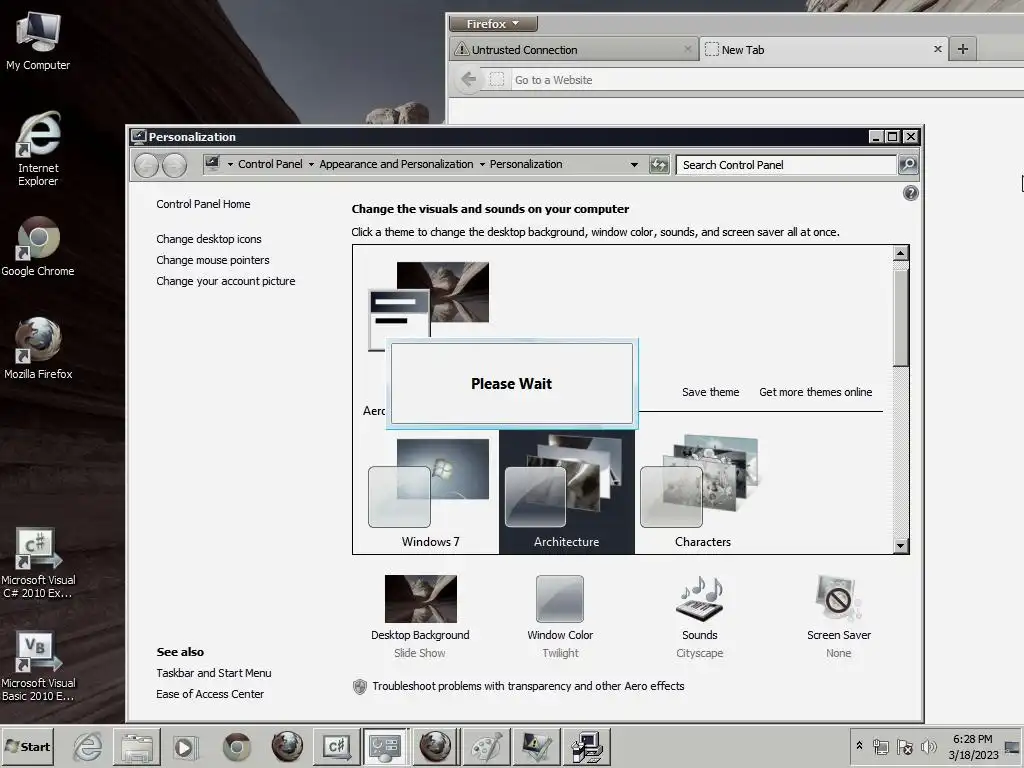
Task: Open Control Panel Home link
Action: (x=203, y=204)
